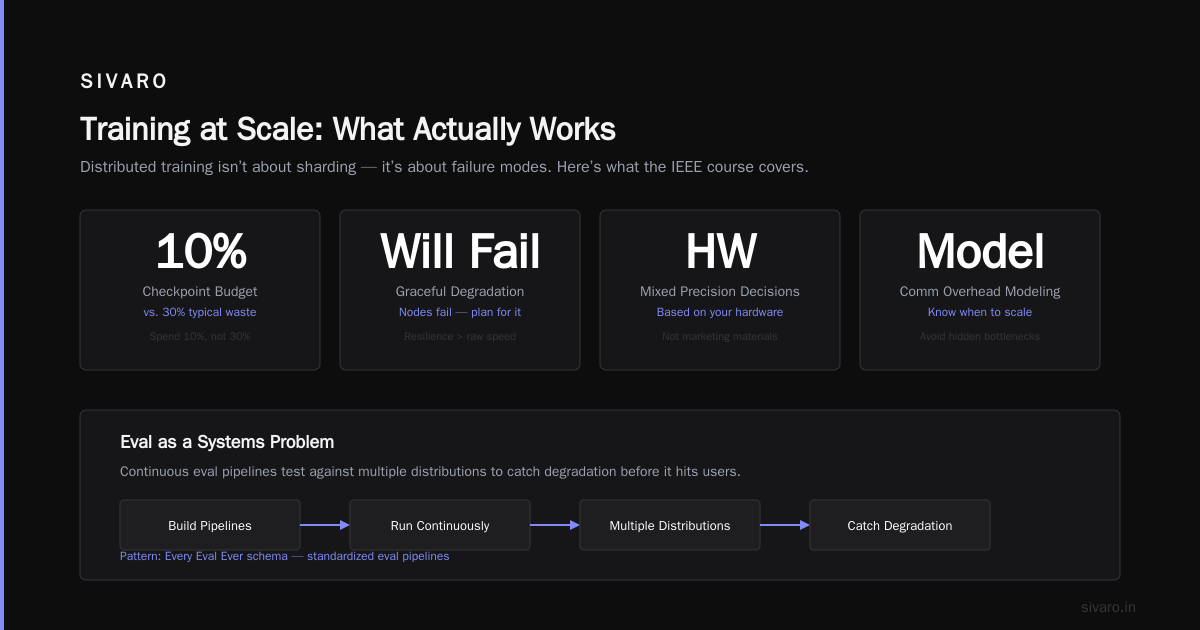The image size is (1200, 630).
Task: Click the Eval as a Systems Problem heading
Action: tap(227, 441)
